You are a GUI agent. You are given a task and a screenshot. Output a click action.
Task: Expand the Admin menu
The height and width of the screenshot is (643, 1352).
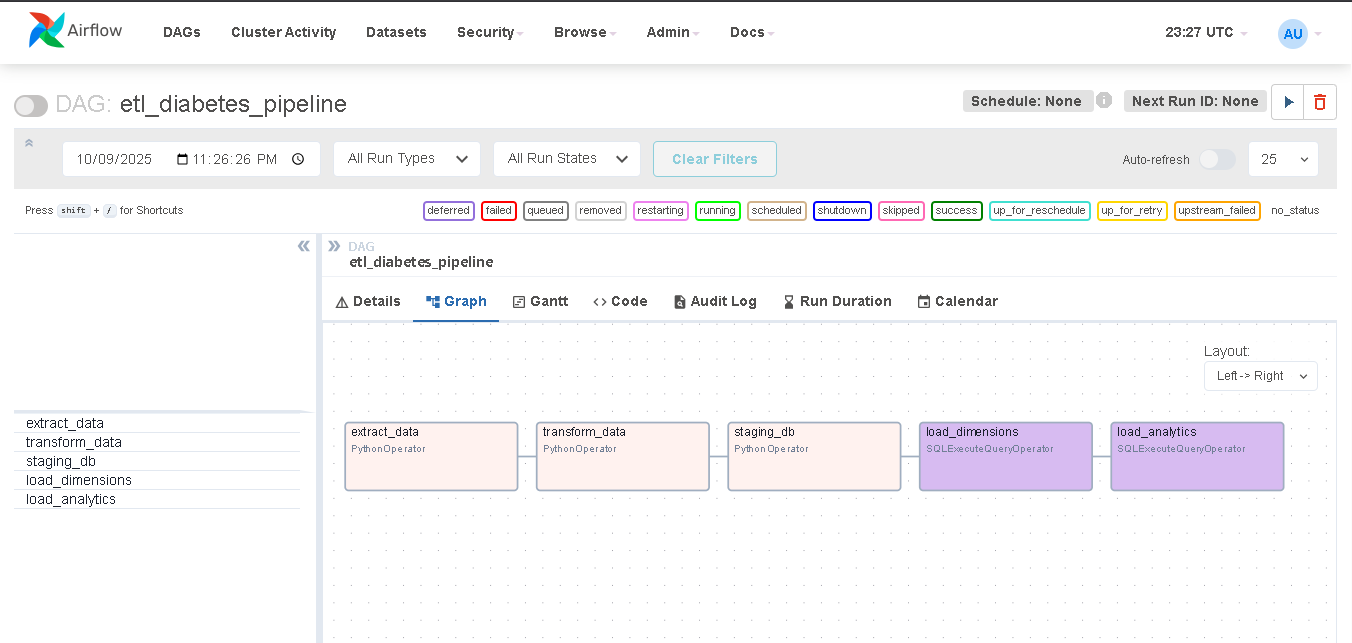(673, 32)
